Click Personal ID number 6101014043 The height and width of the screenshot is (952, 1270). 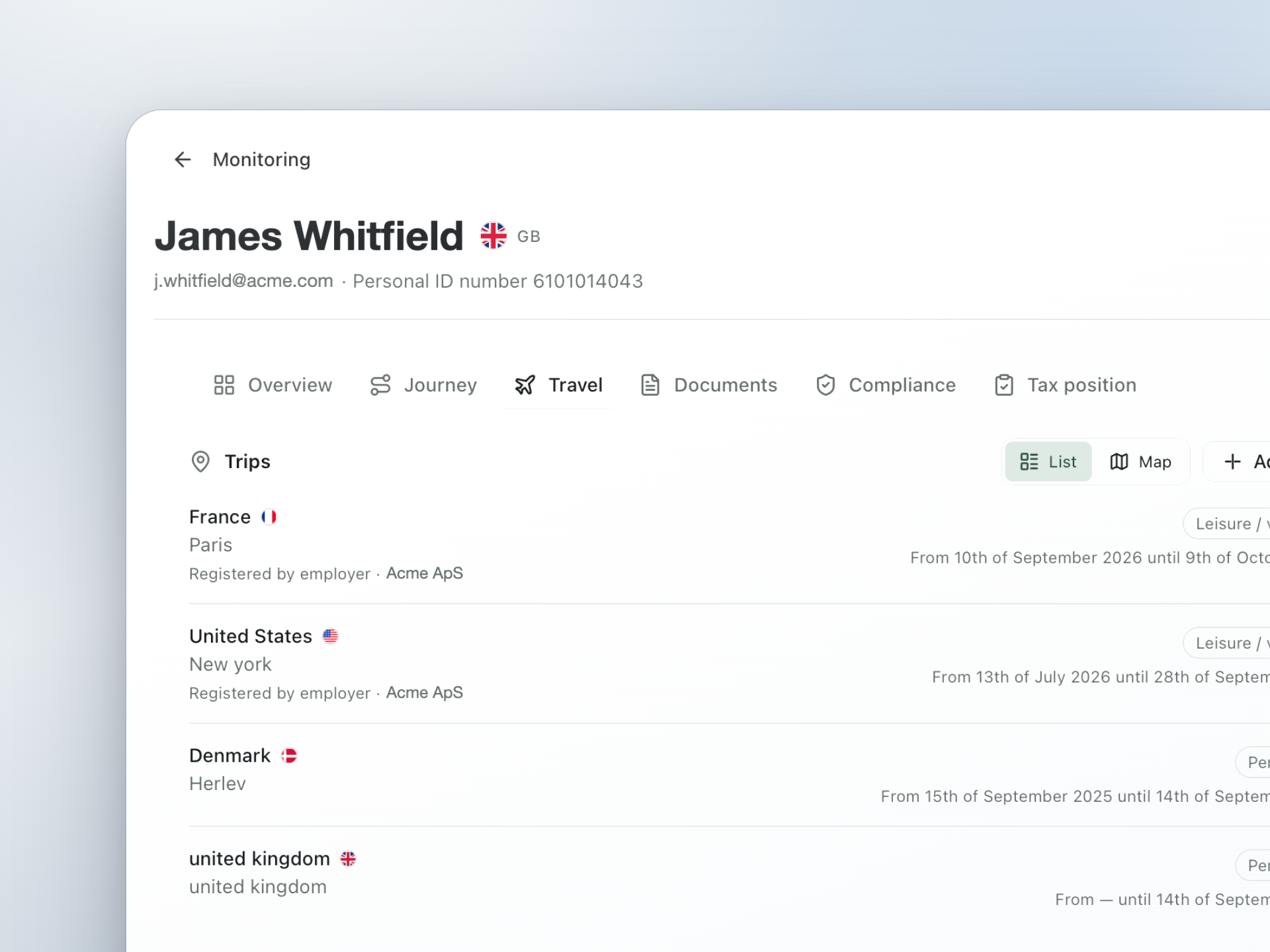tap(497, 281)
